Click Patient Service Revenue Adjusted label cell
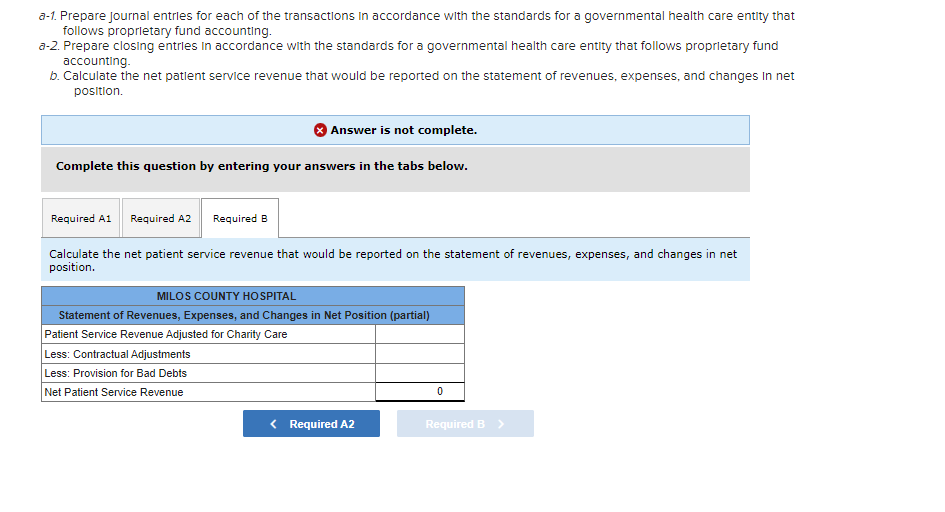This screenshot has height=512, width=945. (209, 334)
